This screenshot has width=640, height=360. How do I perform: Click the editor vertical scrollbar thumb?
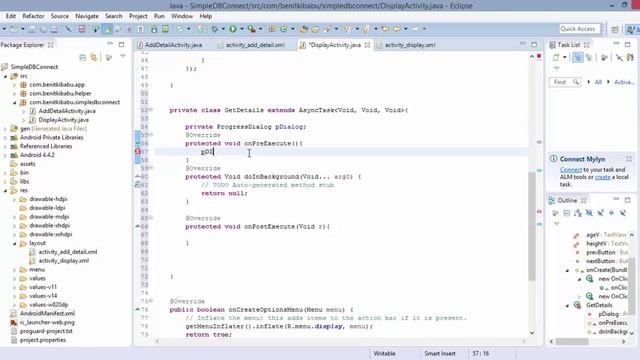point(532,227)
